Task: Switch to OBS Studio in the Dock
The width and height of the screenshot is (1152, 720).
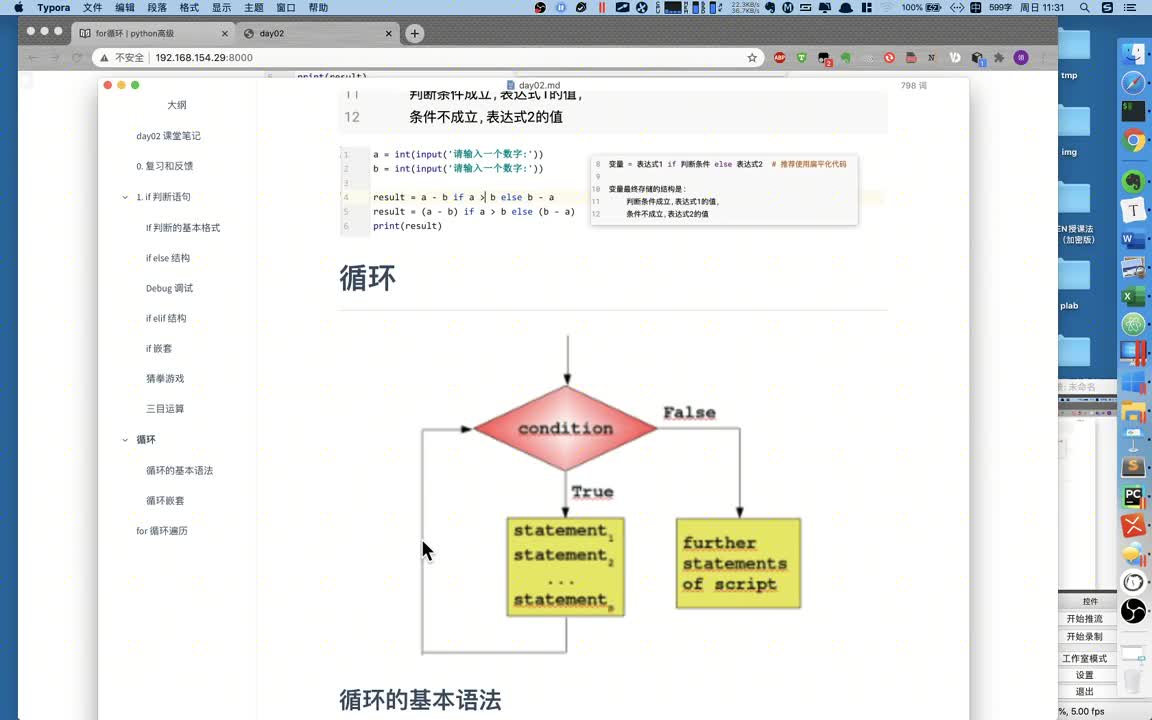Action: click(x=1134, y=611)
